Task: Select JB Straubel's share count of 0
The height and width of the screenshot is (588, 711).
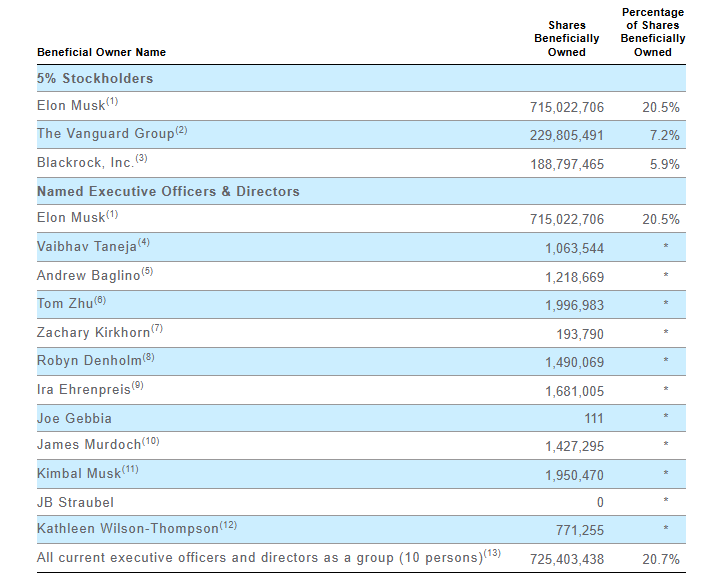Action: click(x=599, y=502)
